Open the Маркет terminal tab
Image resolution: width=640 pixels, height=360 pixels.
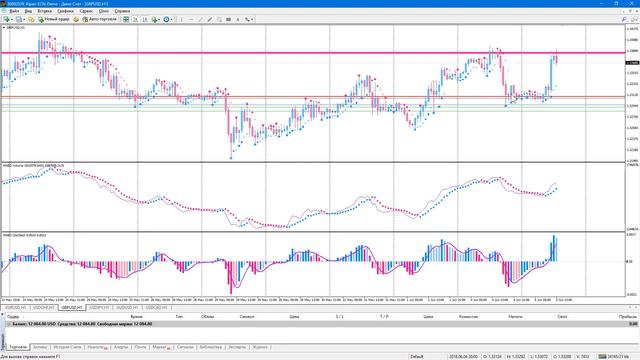tap(161, 347)
